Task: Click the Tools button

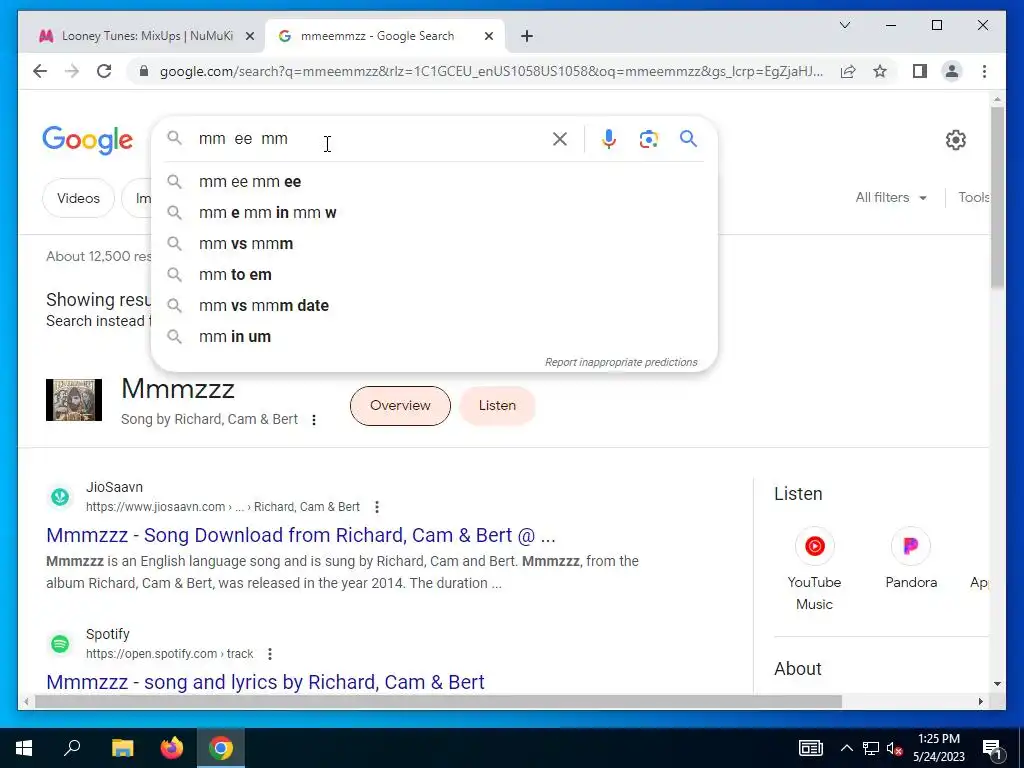Action: 973,197
